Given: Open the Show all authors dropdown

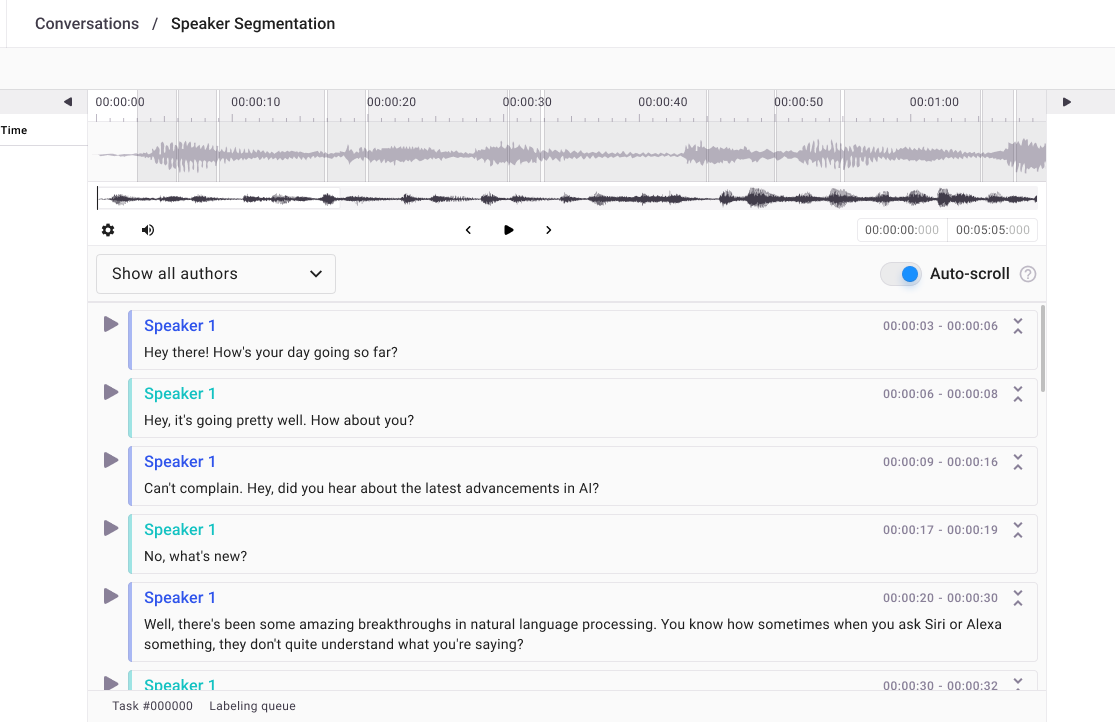Looking at the screenshot, I should click(x=215, y=273).
